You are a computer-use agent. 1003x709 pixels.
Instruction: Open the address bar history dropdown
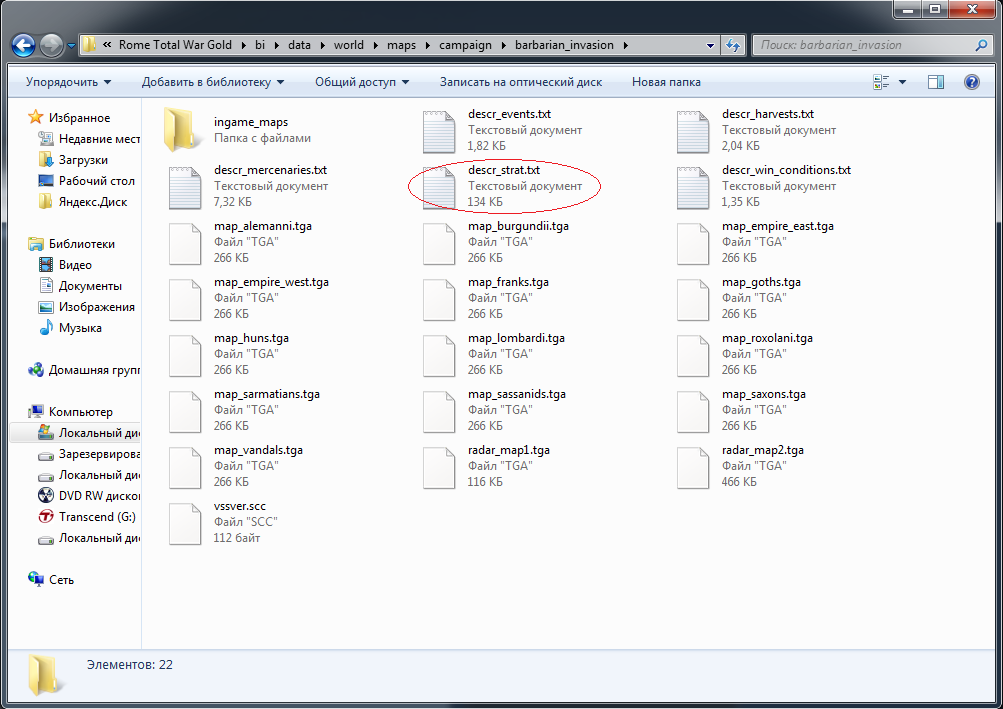click(710, 45)
